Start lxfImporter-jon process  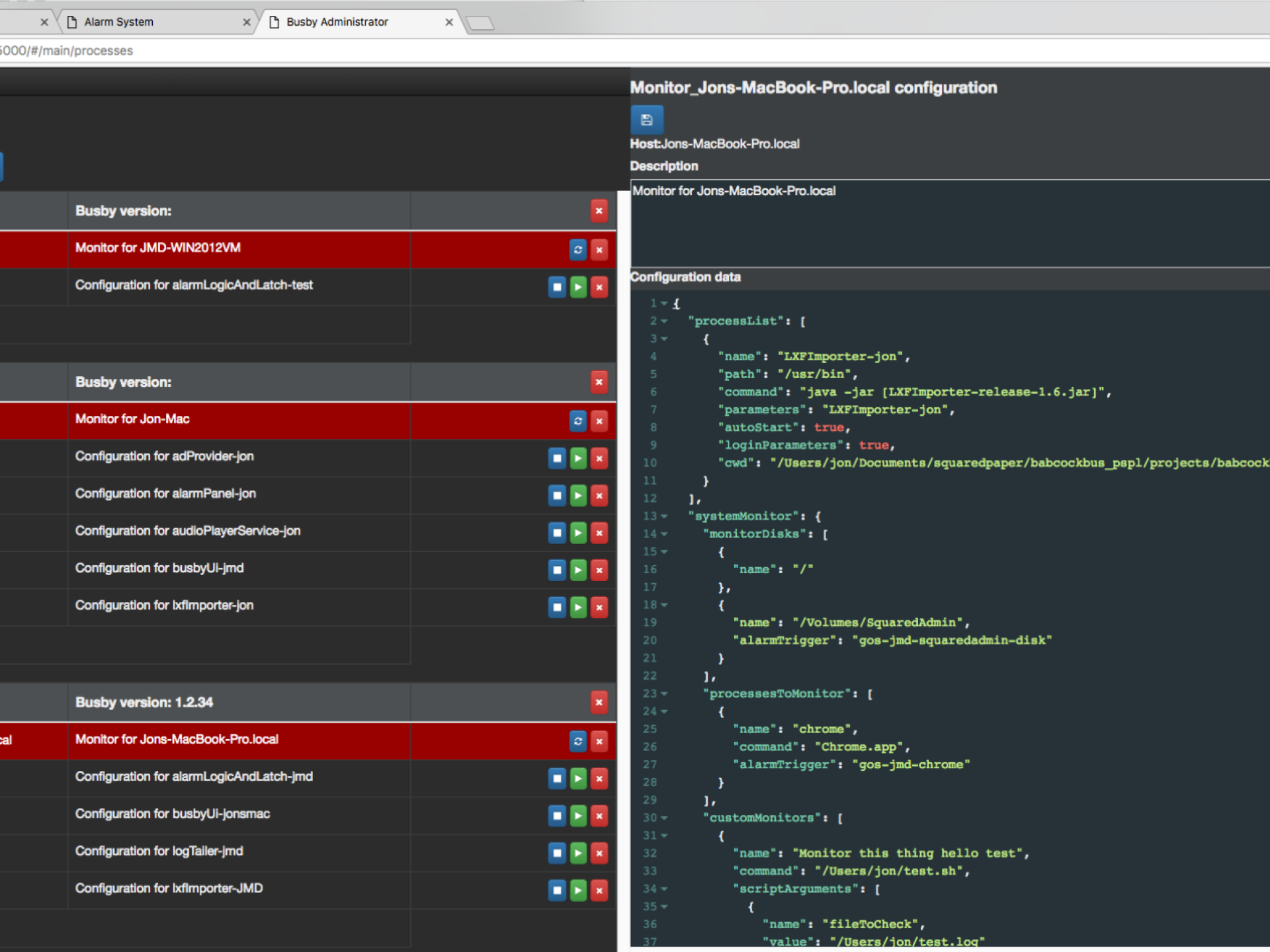coord(578,608)
